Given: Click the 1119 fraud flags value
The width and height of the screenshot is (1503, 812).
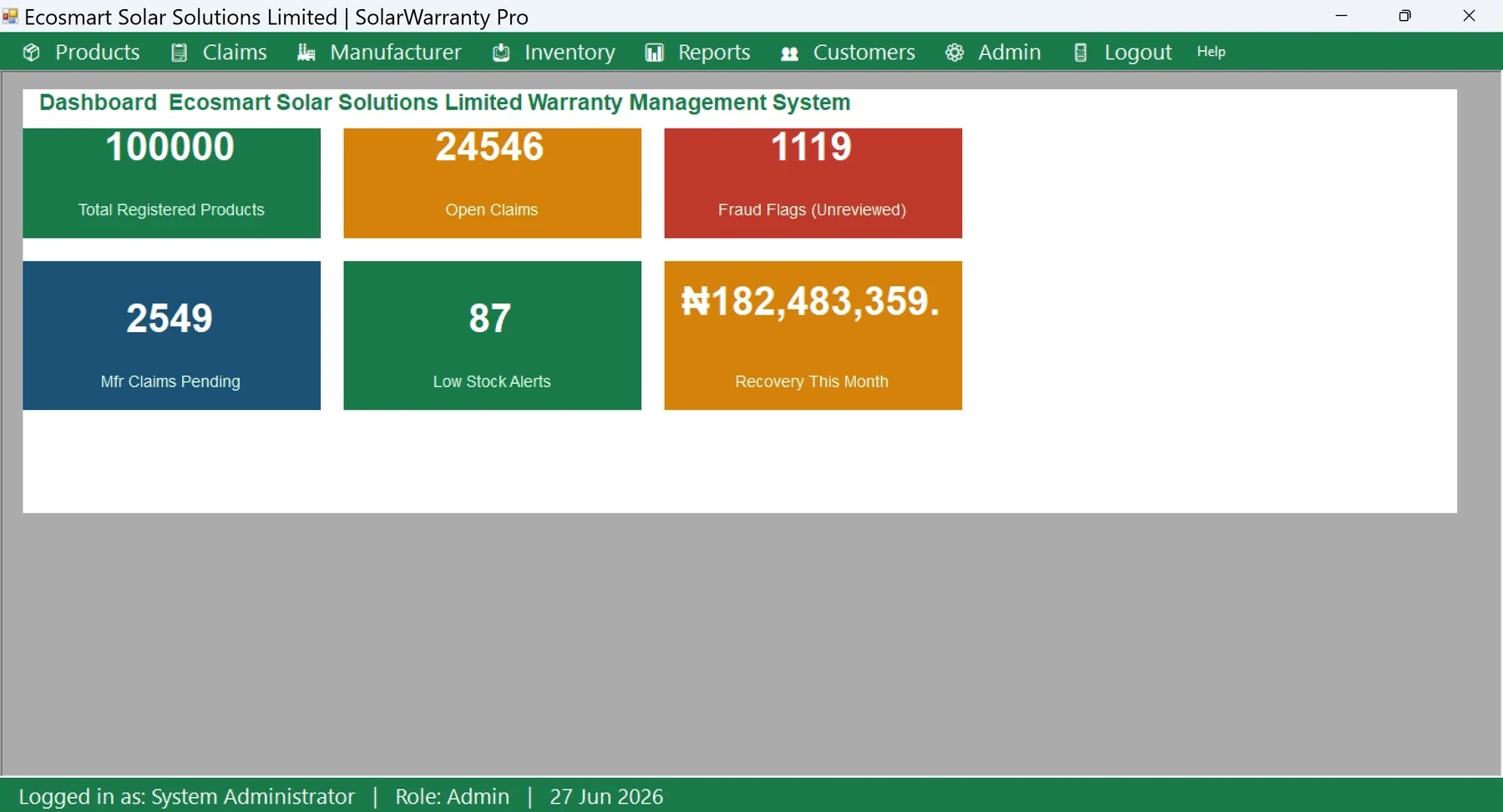Looking at the screenshot, I should [812, 147].
